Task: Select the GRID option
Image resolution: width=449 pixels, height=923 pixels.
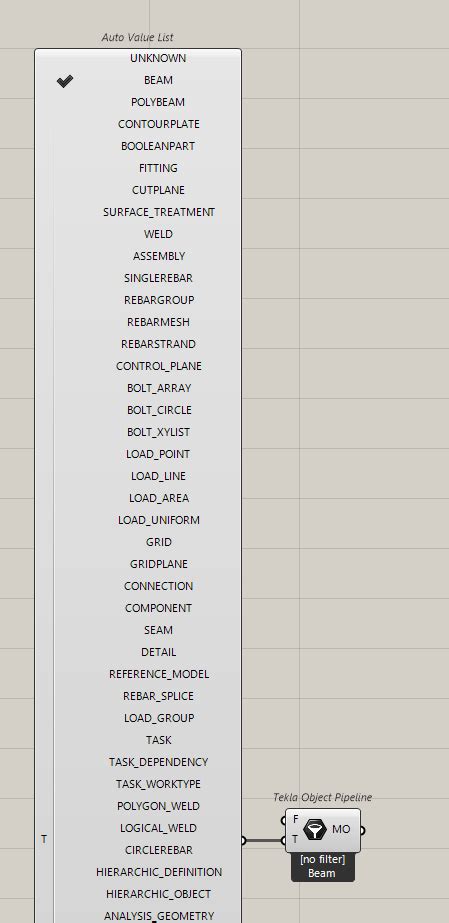Action: (x=158, y=542)
